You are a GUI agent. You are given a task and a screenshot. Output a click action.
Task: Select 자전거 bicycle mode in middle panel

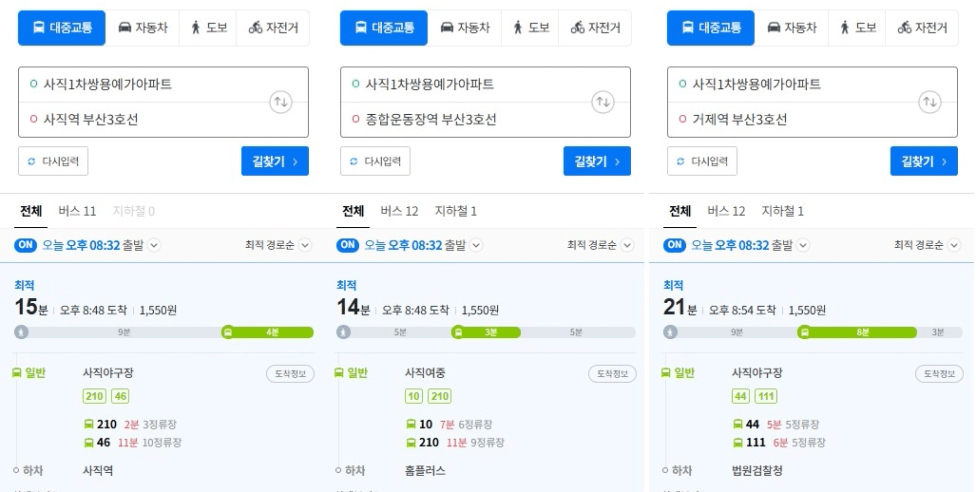pyautogui.click(x=595, y=28)
